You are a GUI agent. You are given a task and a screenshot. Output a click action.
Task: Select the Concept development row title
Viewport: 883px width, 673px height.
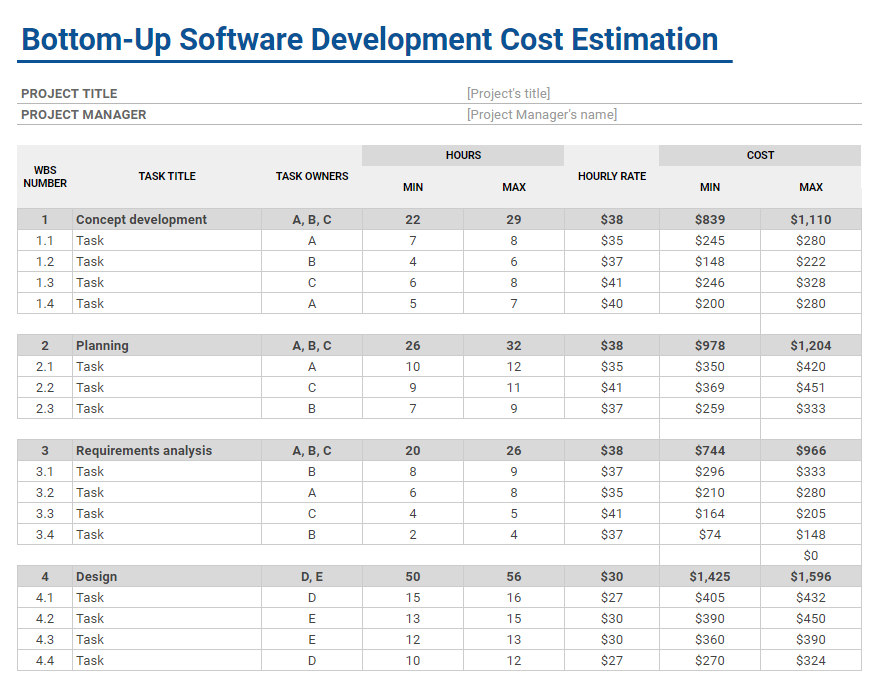(141, 219)
